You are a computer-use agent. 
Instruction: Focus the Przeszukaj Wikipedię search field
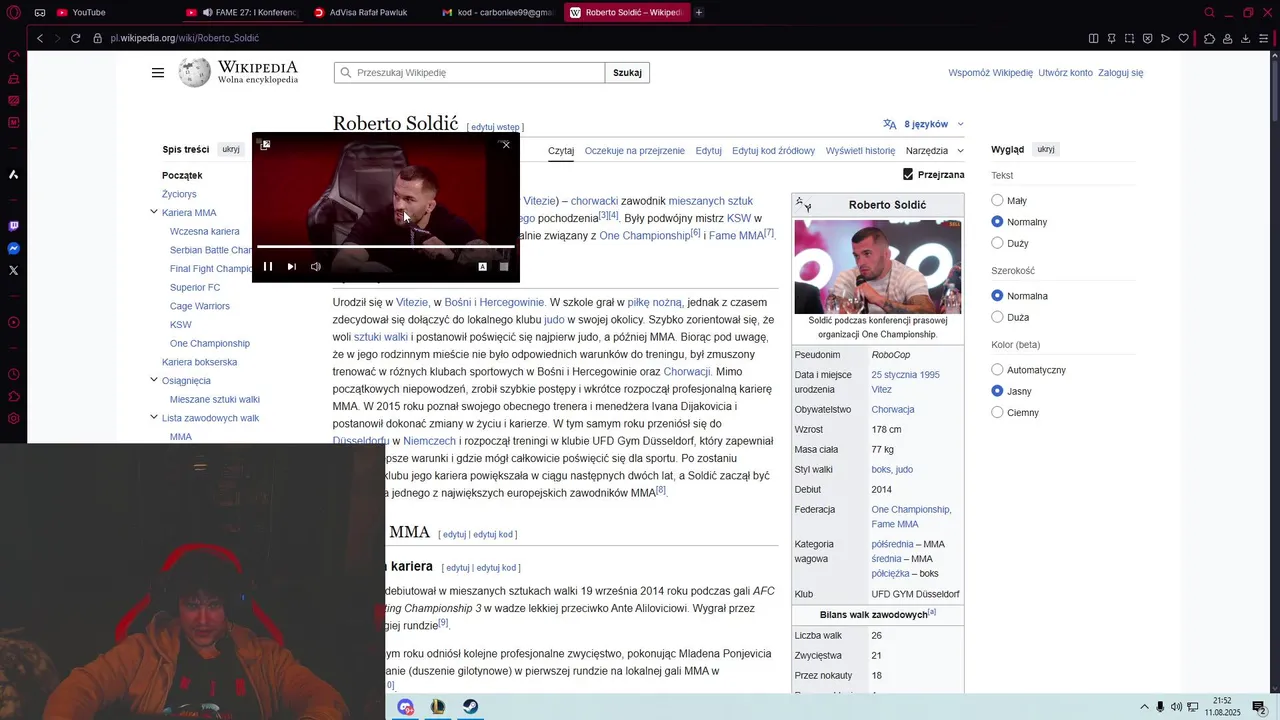(469, 73)
